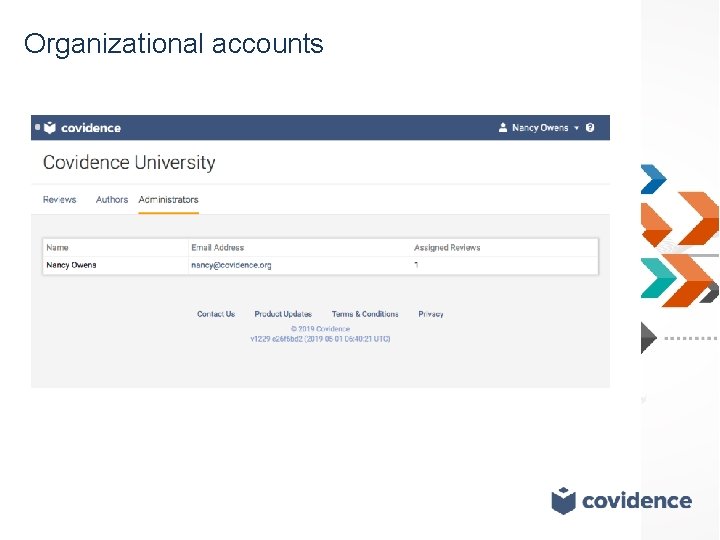This screenshot has height=540, width=720.
Task: Switch to the Authors tab
Action: point(112,200)
